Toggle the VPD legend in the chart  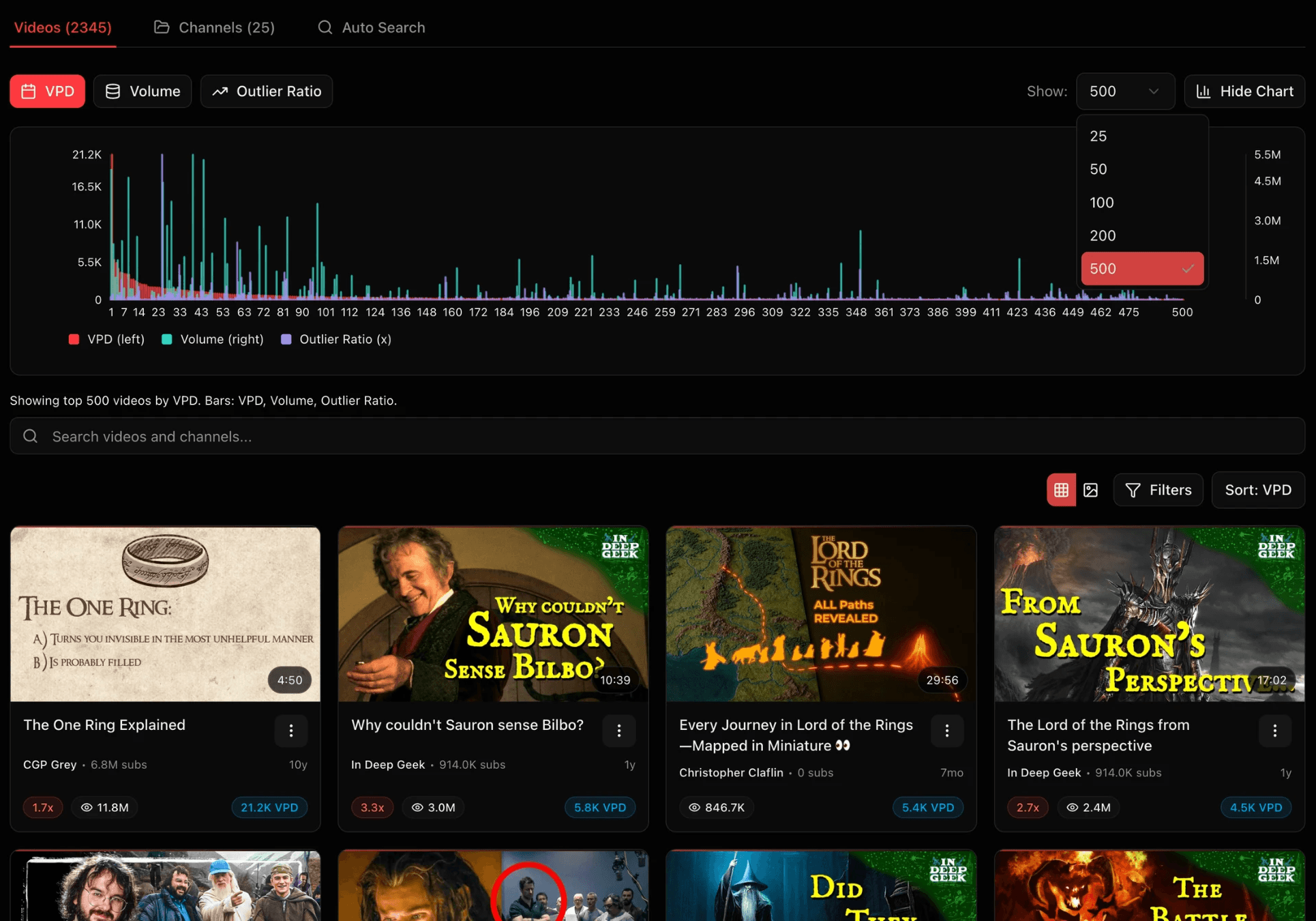coord(106,339)
